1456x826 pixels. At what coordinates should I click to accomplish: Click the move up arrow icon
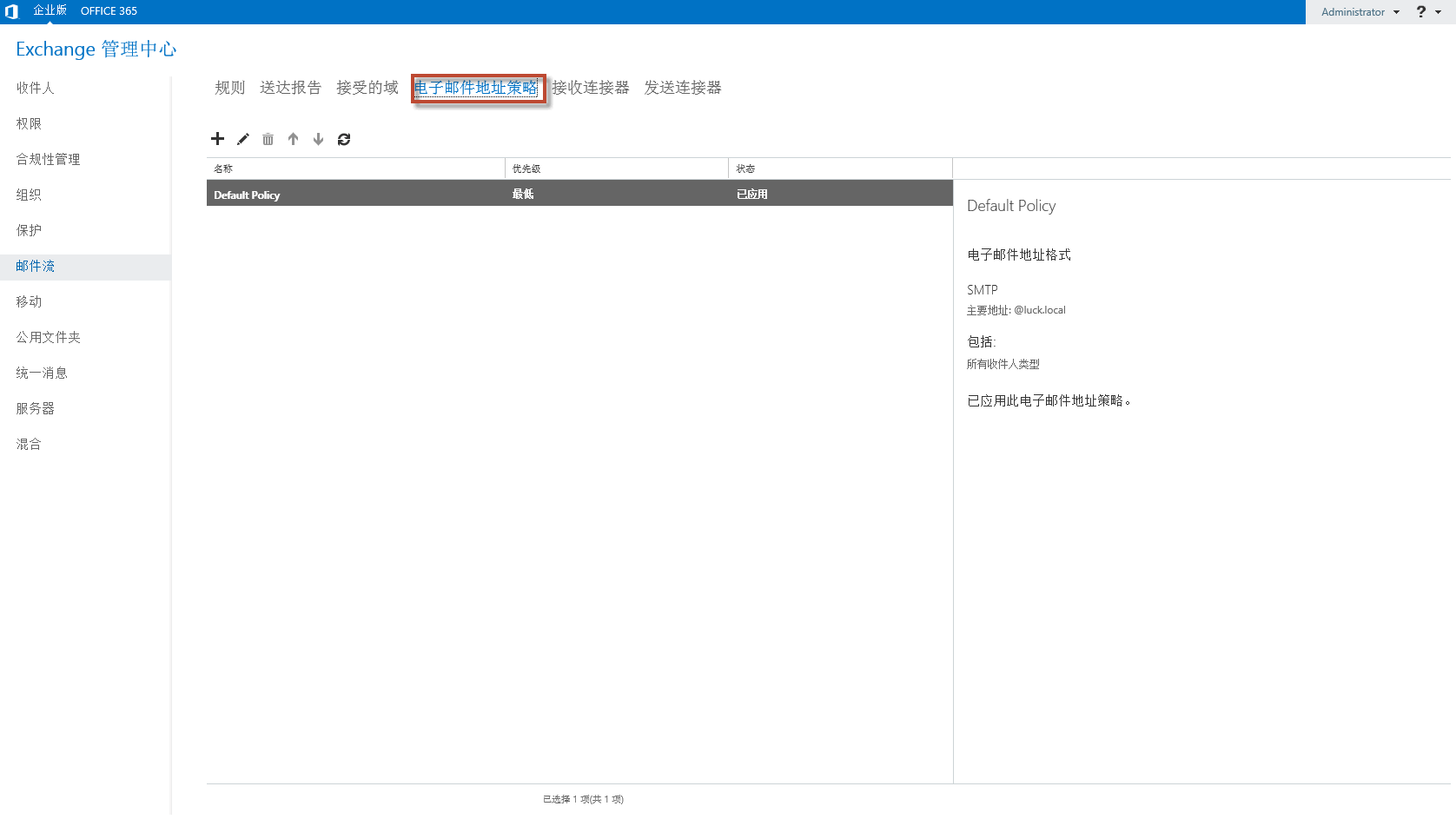294,139
